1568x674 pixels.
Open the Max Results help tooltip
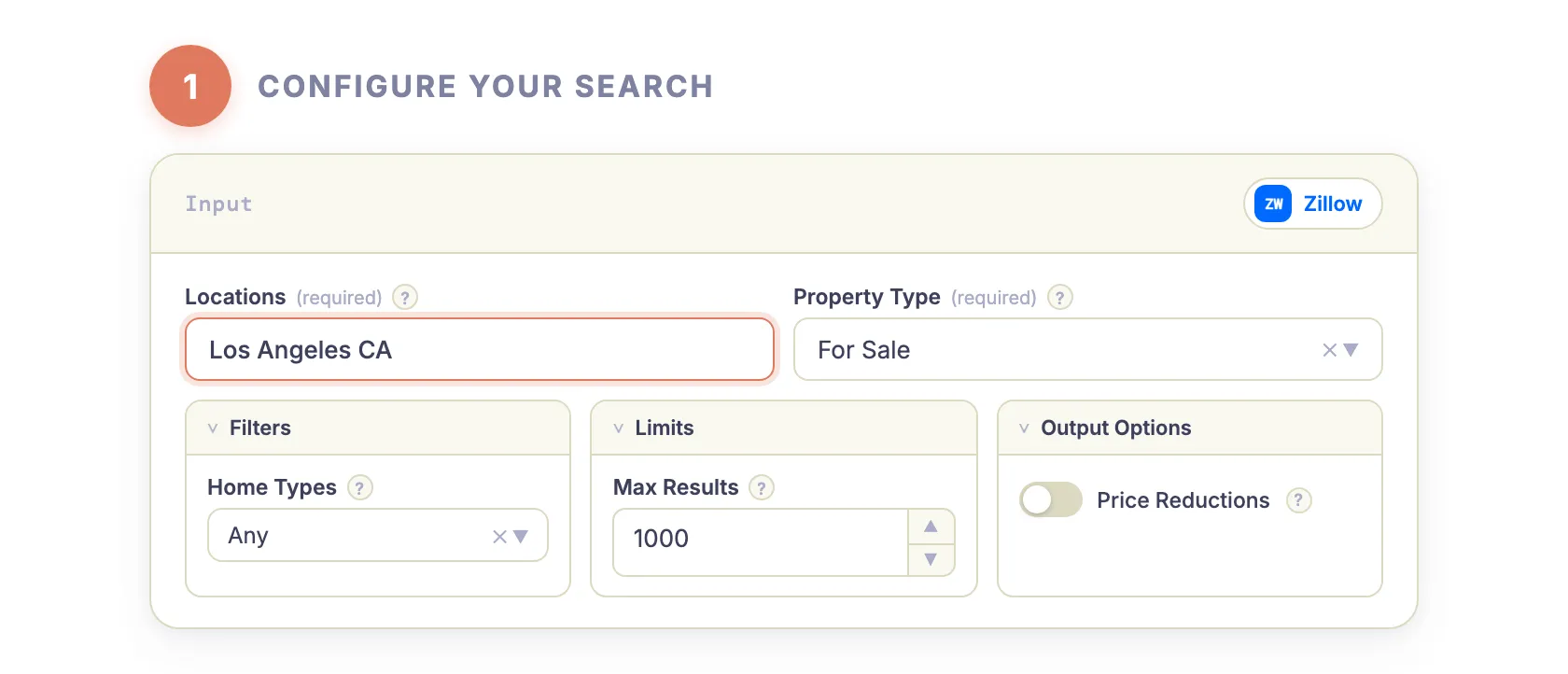click(x=761, y=486)
